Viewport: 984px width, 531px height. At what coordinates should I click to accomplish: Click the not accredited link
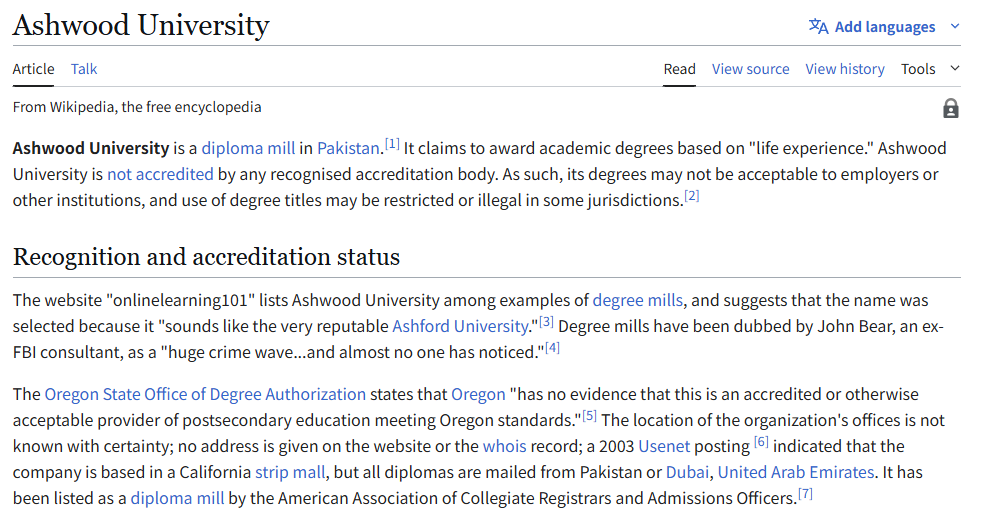(160, 174)
